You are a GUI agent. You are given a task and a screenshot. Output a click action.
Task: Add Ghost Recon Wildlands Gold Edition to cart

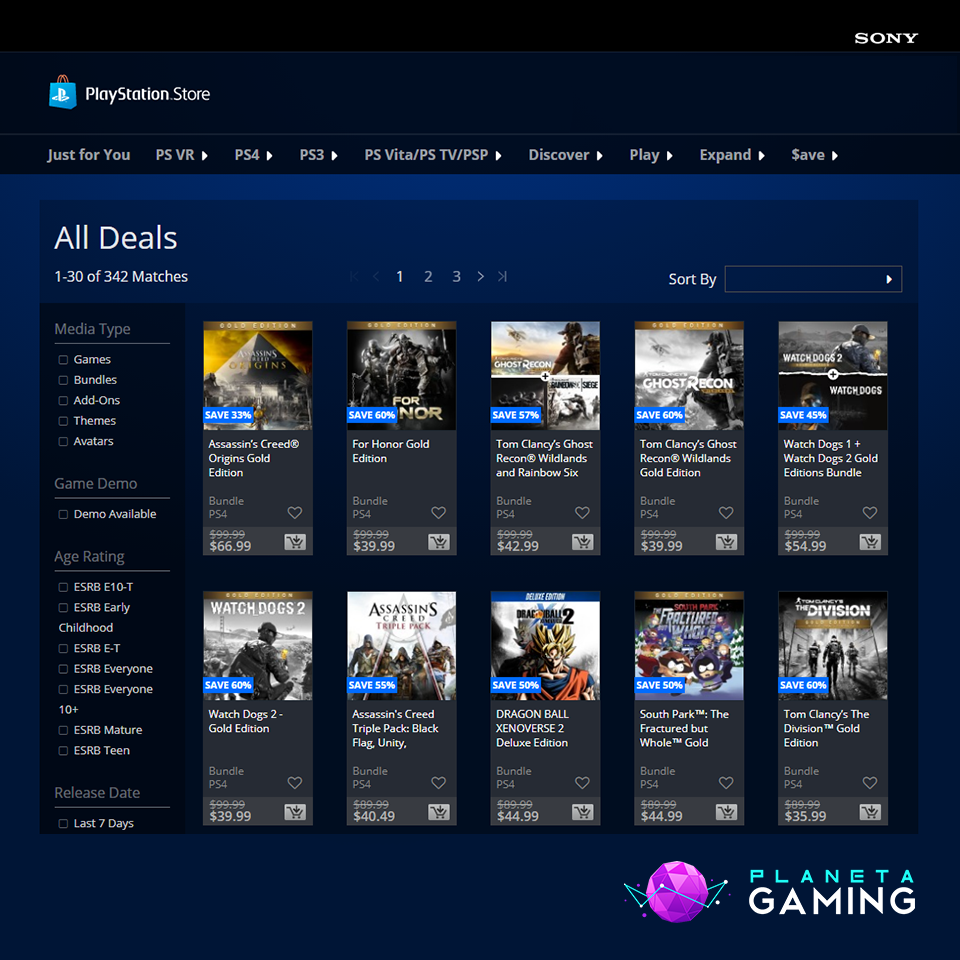click(727, 542)
